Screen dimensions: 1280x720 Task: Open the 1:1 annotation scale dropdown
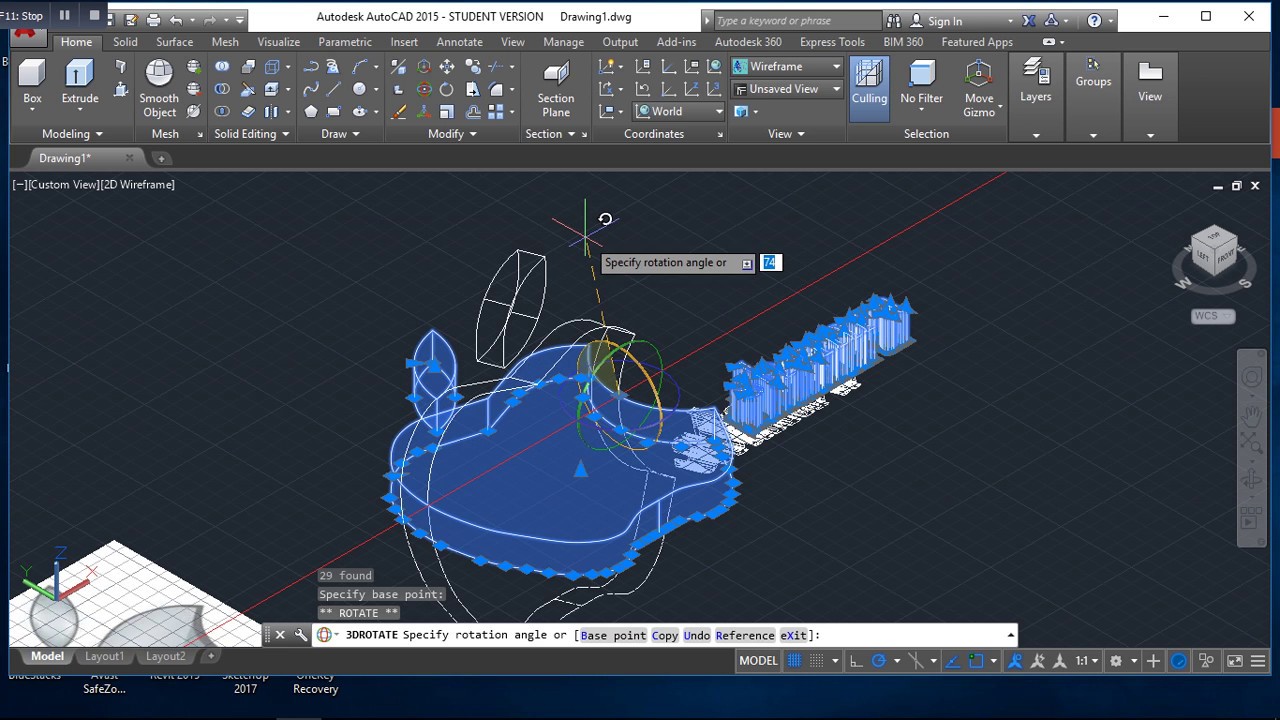[x=1087, y=661]
